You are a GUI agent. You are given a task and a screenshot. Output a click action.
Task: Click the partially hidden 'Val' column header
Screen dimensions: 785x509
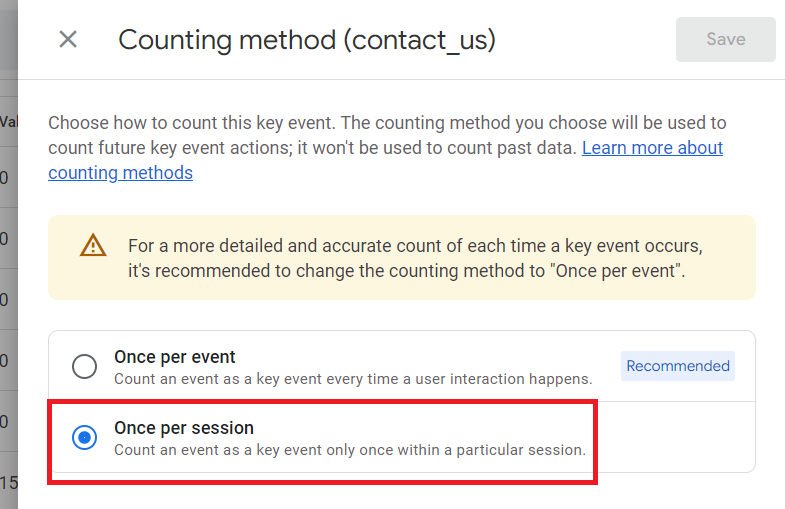9,122
